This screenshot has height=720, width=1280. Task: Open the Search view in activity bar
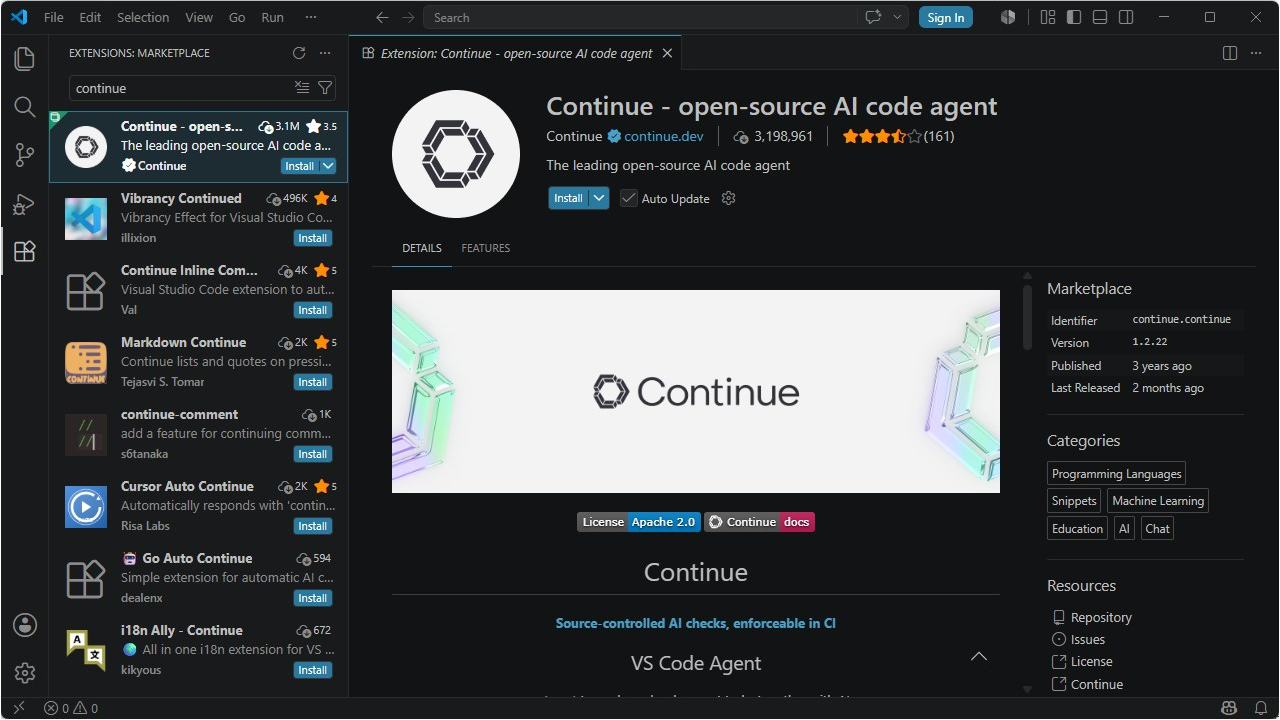pos(24,107)
